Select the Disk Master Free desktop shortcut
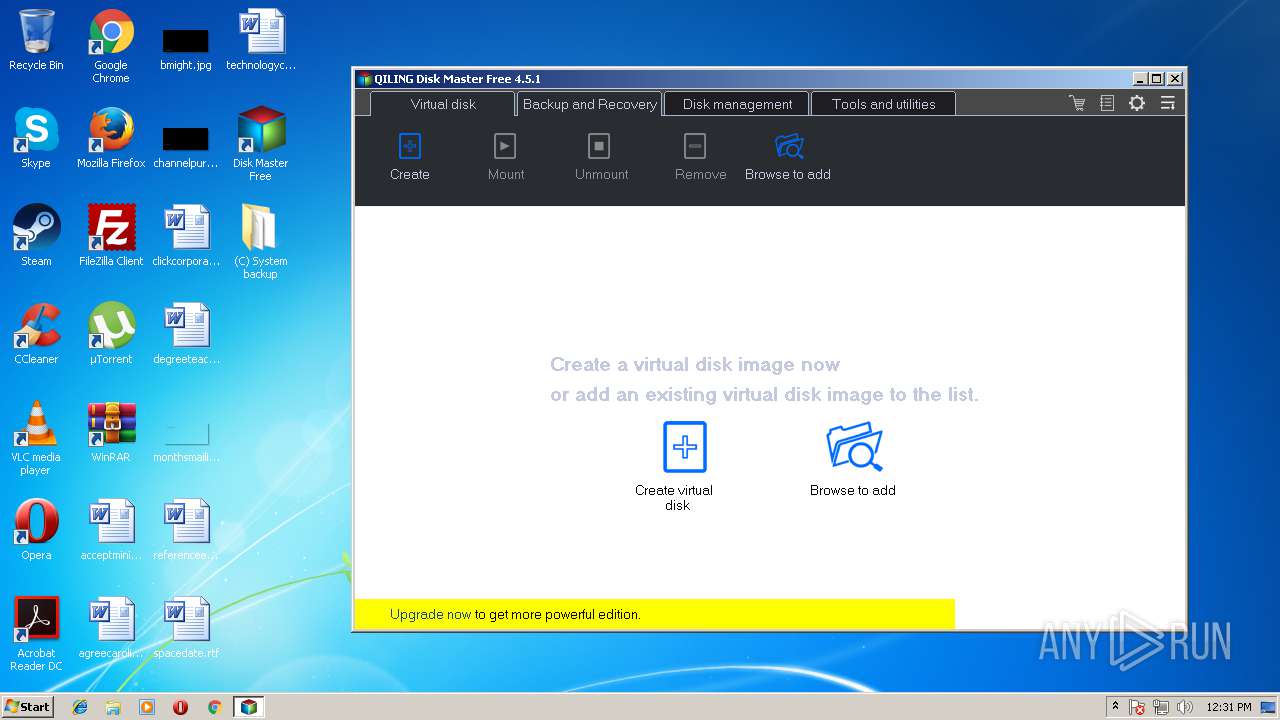This screenshot has width=1280, height=720. point(260,145)
